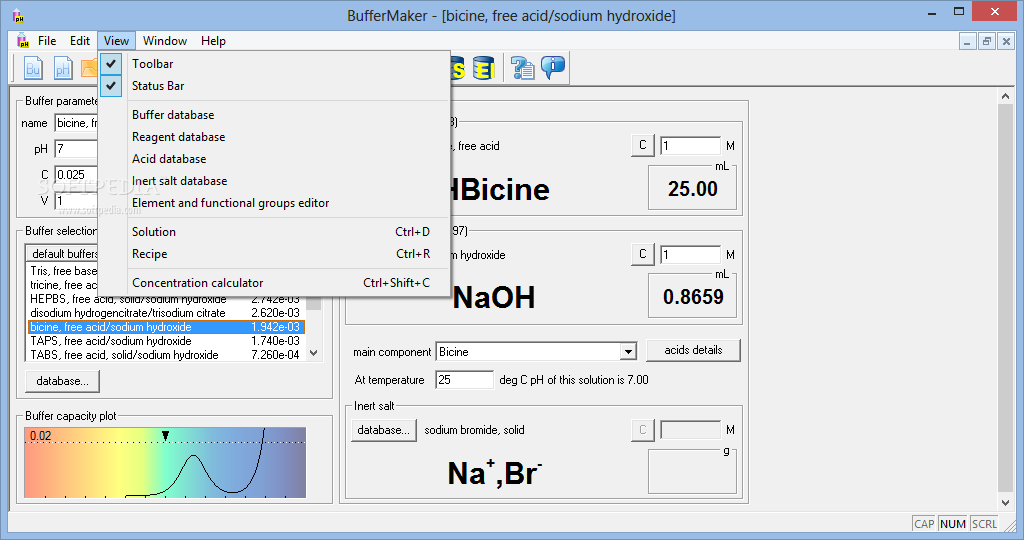The height and width of the screenshot is (540, 1024).
Task: Choose Inert salt database menu entry
Action: (x=274, y=181)
